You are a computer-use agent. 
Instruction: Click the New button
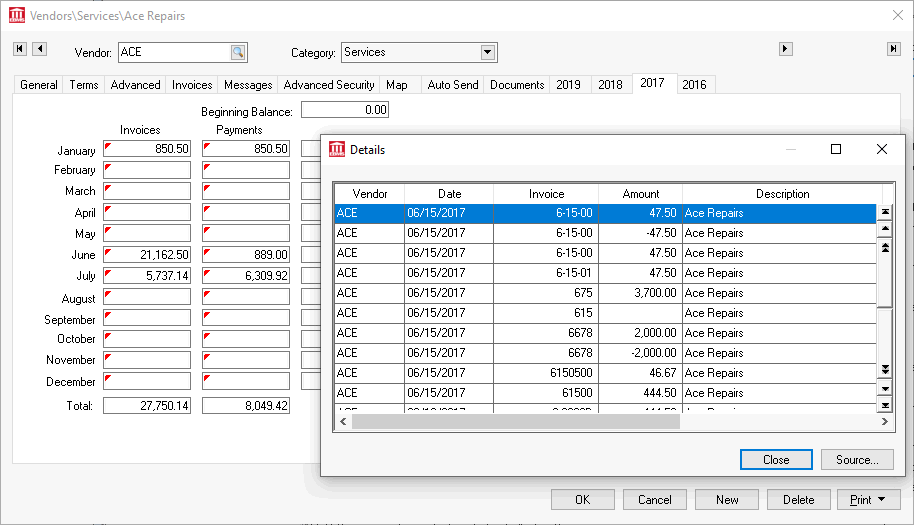[727, 500]
